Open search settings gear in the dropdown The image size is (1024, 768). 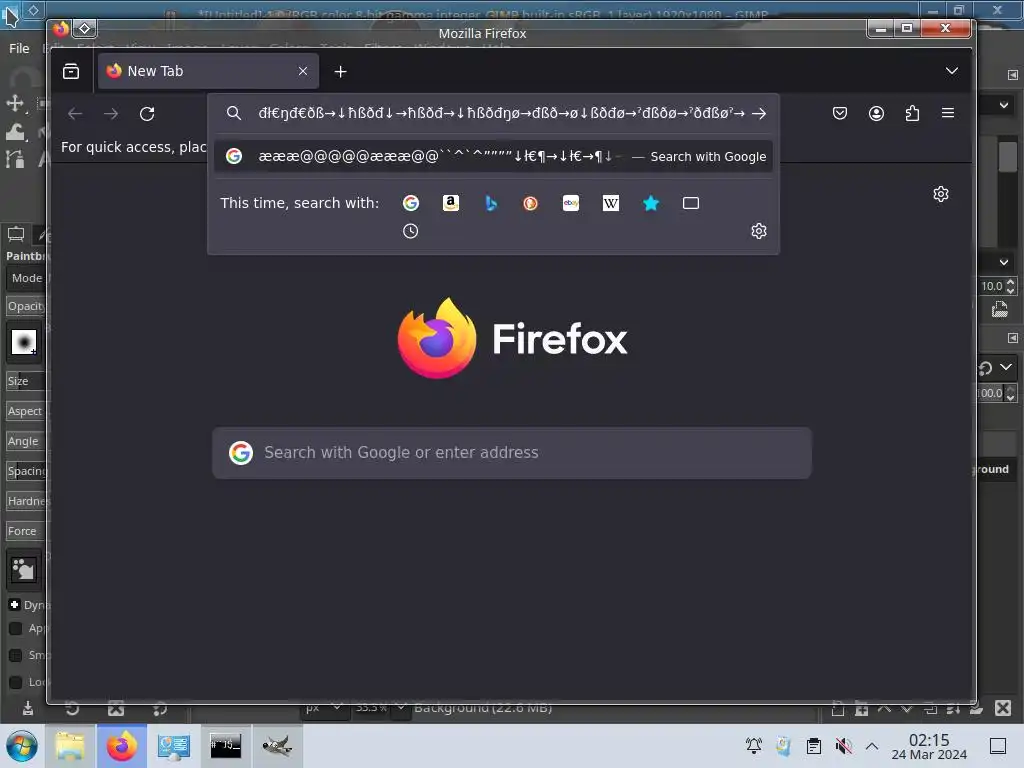(758, 231)
